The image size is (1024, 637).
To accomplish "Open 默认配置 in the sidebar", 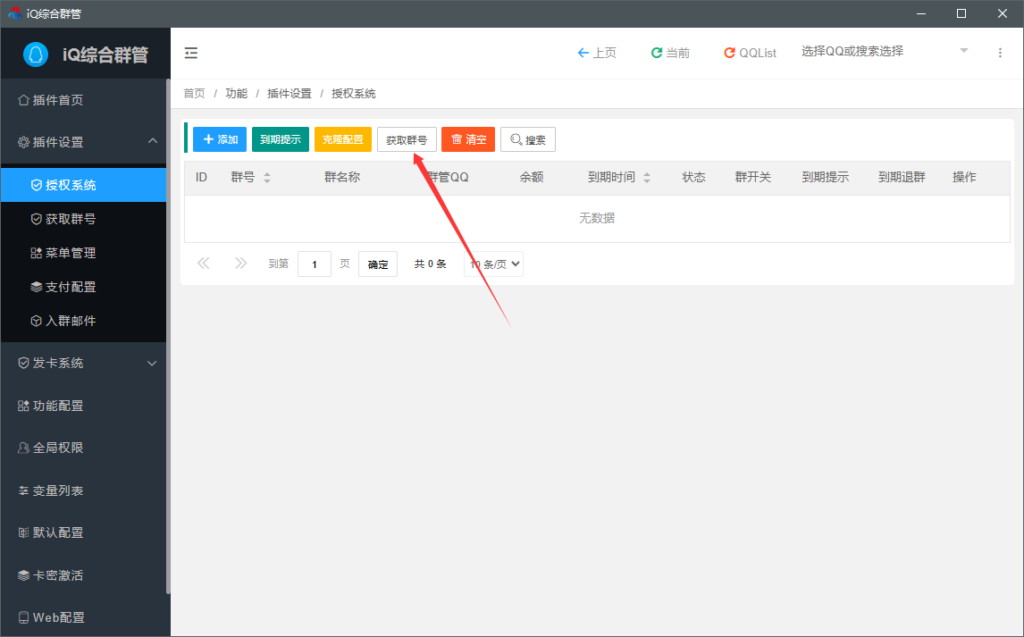I will (84, 532).
